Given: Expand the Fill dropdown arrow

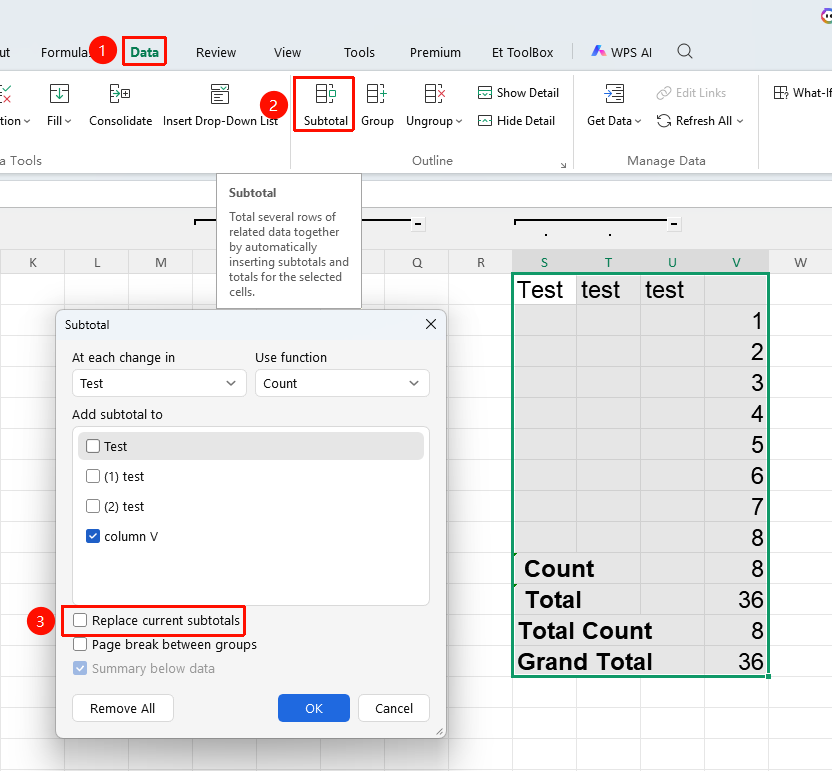Looking at the screenshot, I should (x=68, y=122).
